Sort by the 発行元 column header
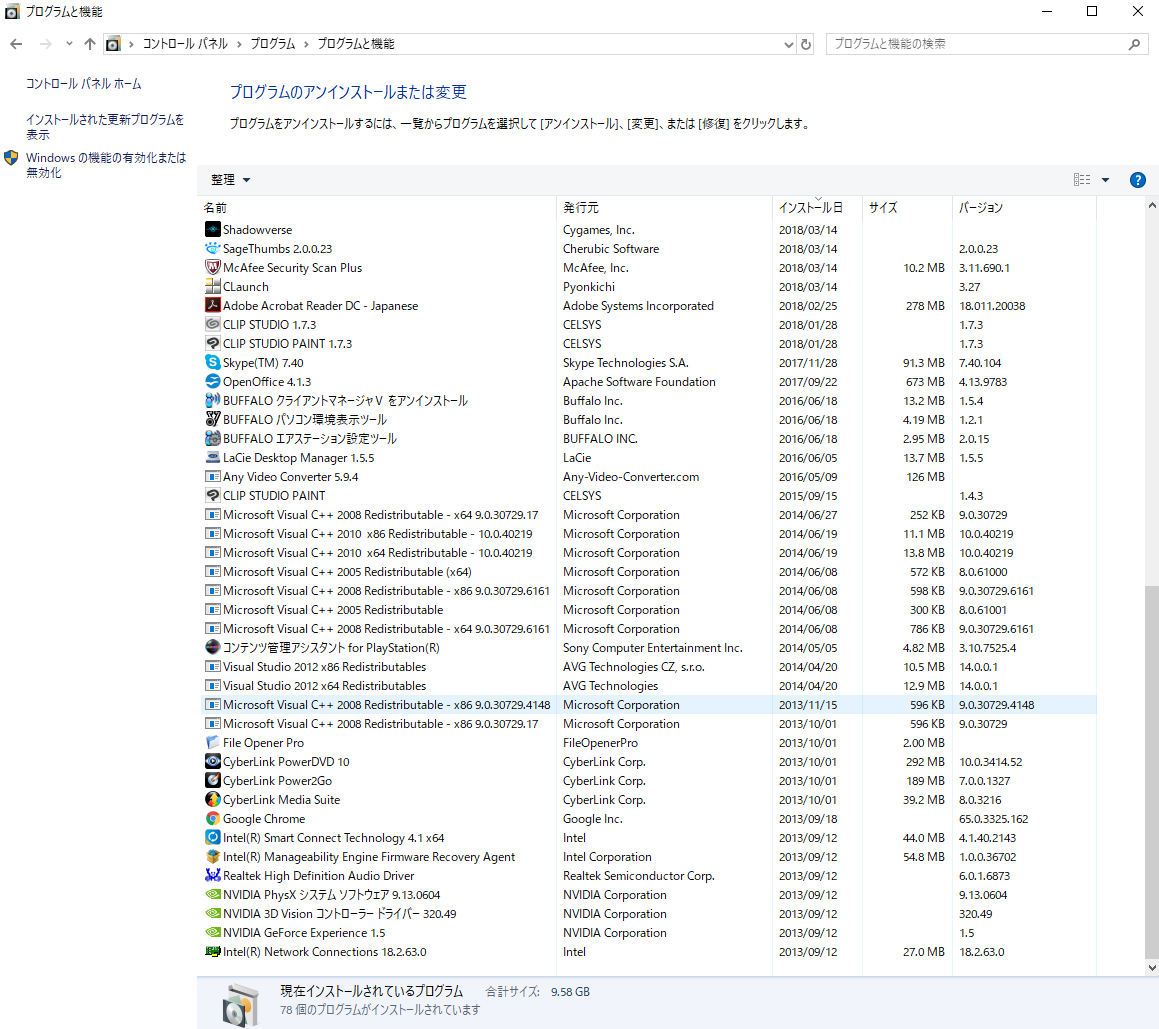The image size is (1159, 1029). click(581, 208)
